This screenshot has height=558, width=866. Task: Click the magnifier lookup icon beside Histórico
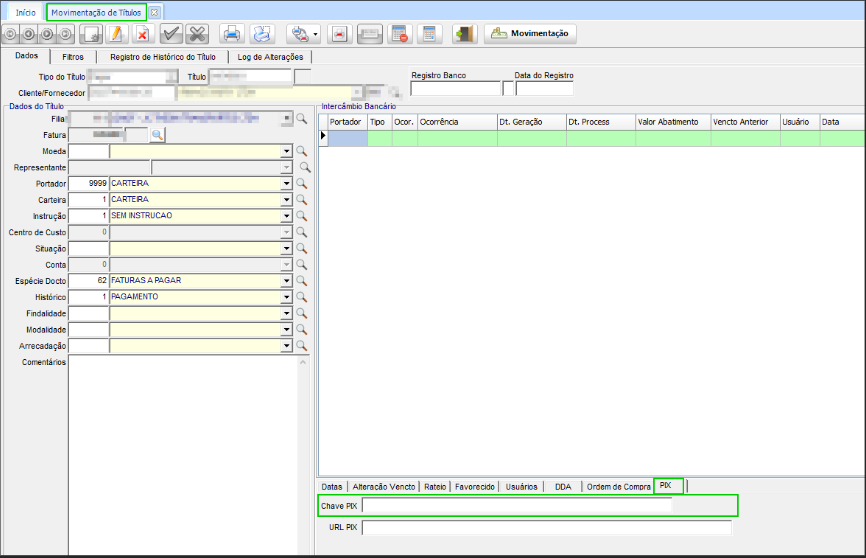pyautogui.click(x=300, y=297)
